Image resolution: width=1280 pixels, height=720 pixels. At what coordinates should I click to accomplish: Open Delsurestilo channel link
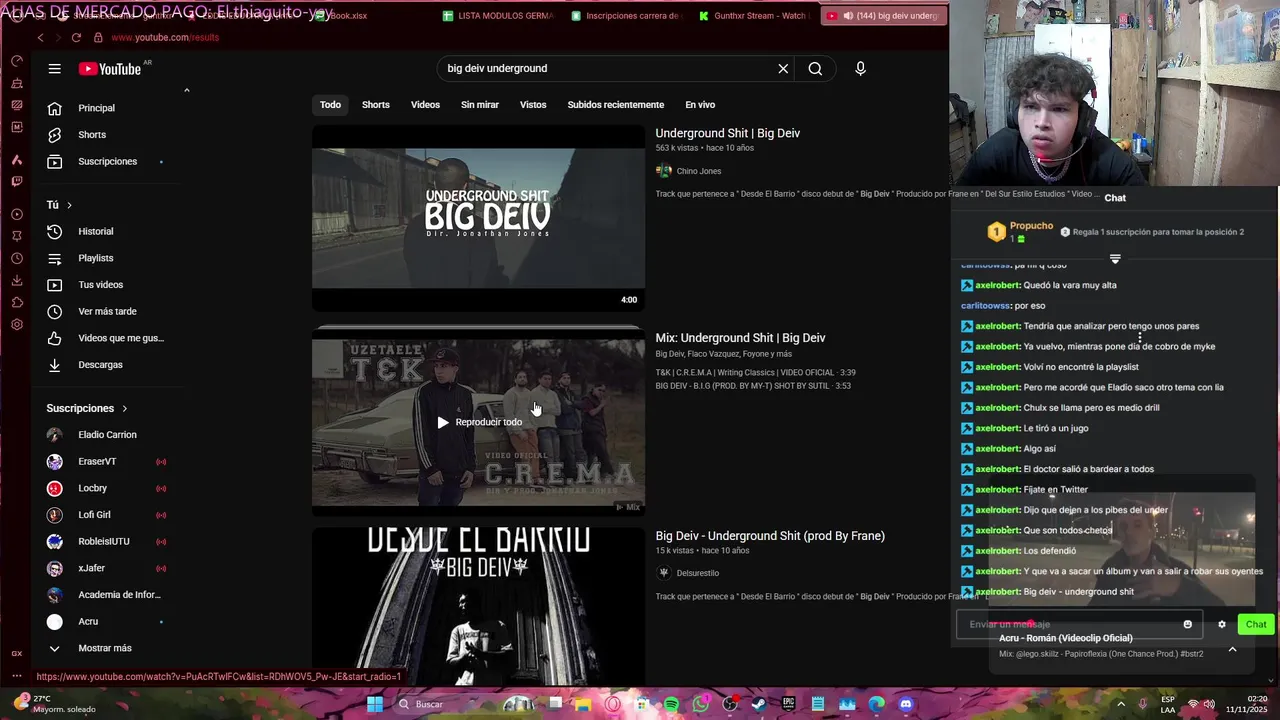[x=697, y=573]
